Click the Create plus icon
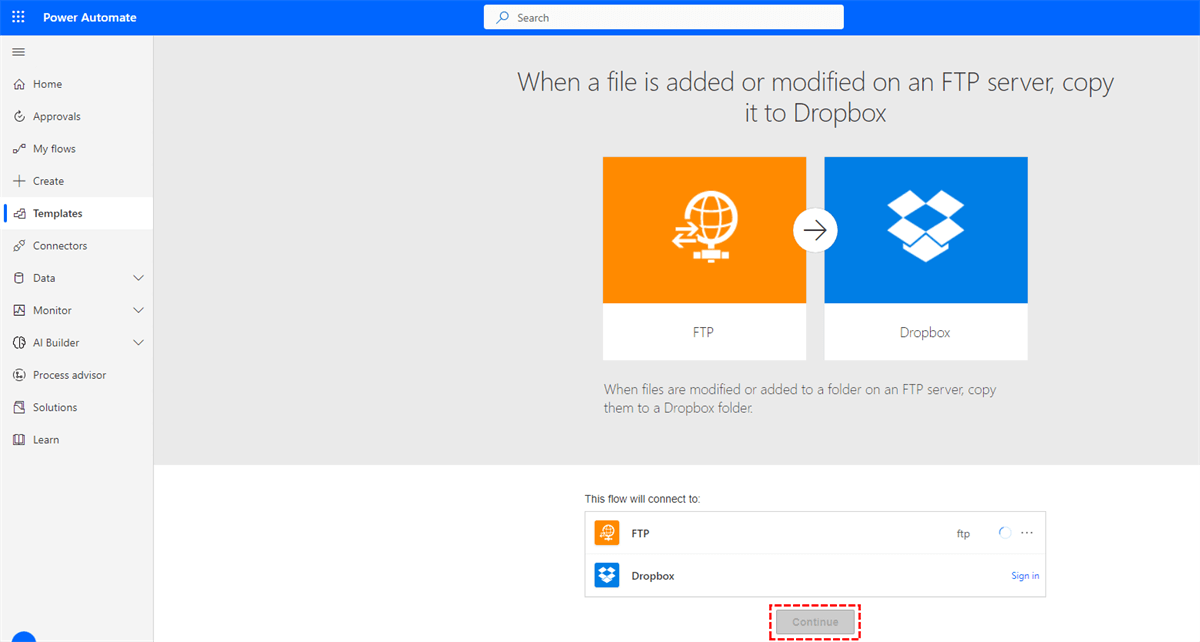This screenshot has width=1200, height=642. pyautogui.click(x=19, y=181)
